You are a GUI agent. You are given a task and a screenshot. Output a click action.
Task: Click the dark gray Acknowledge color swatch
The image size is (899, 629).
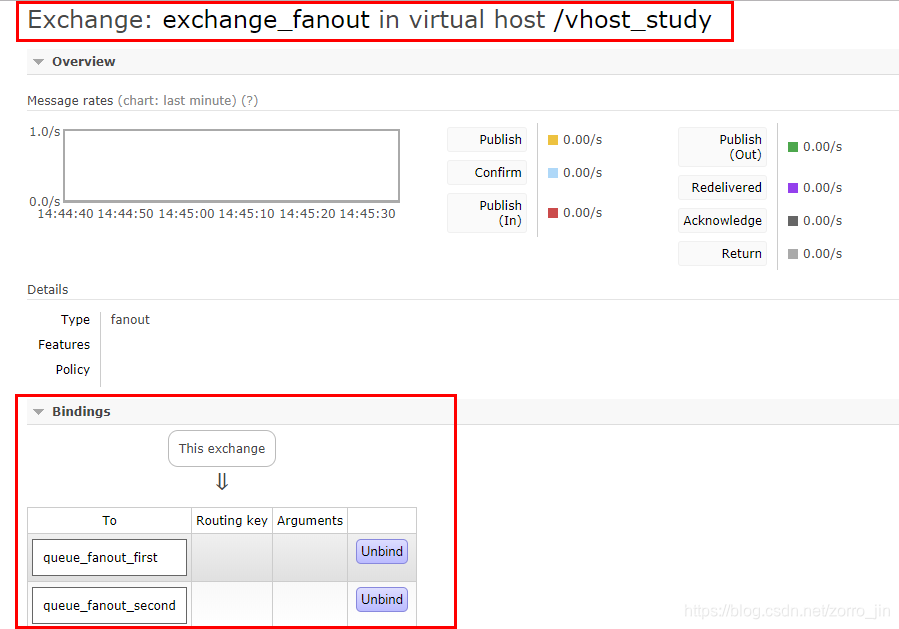[793, 221]
